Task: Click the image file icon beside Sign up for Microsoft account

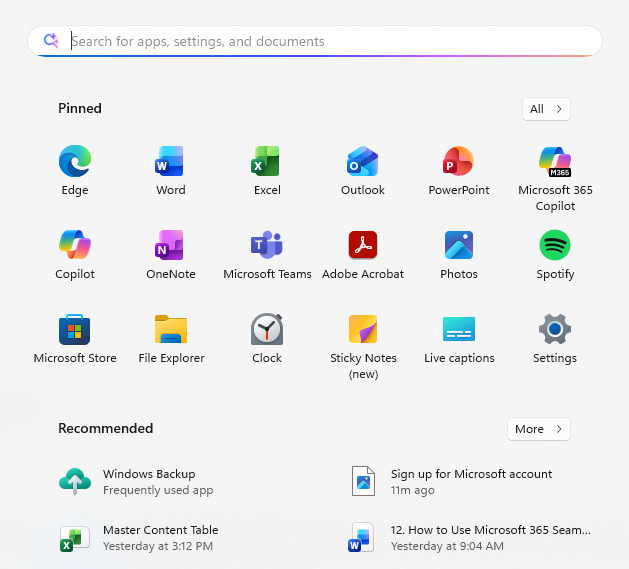Action: 363,482
